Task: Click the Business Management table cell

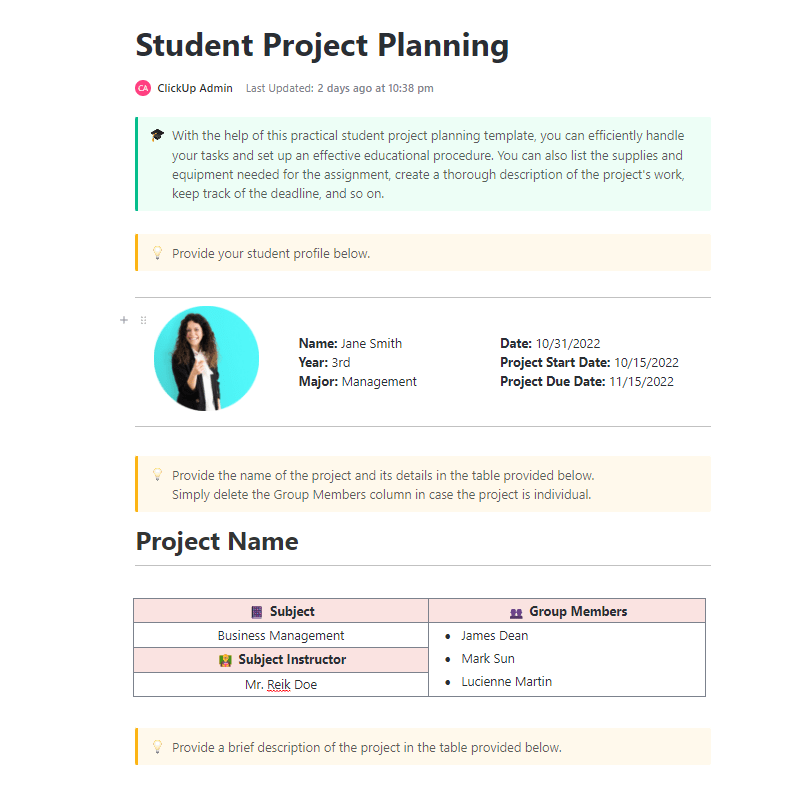Action: point(281,635)
